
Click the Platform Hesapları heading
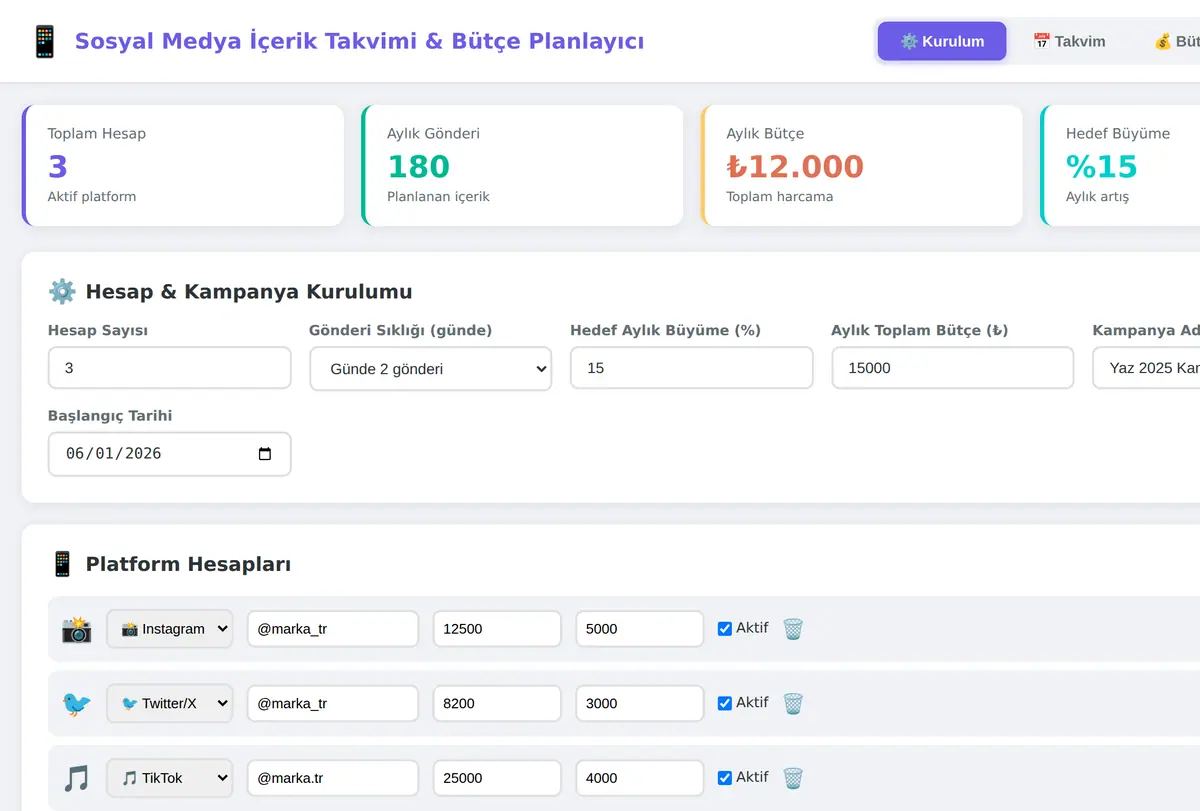point(188,564)
